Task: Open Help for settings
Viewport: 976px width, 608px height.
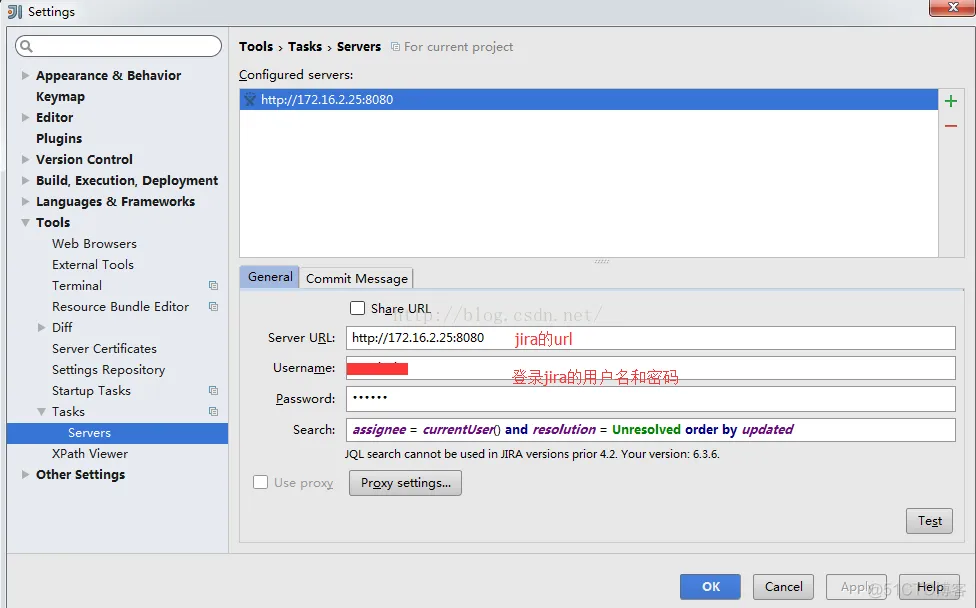Action: (929, 586)
